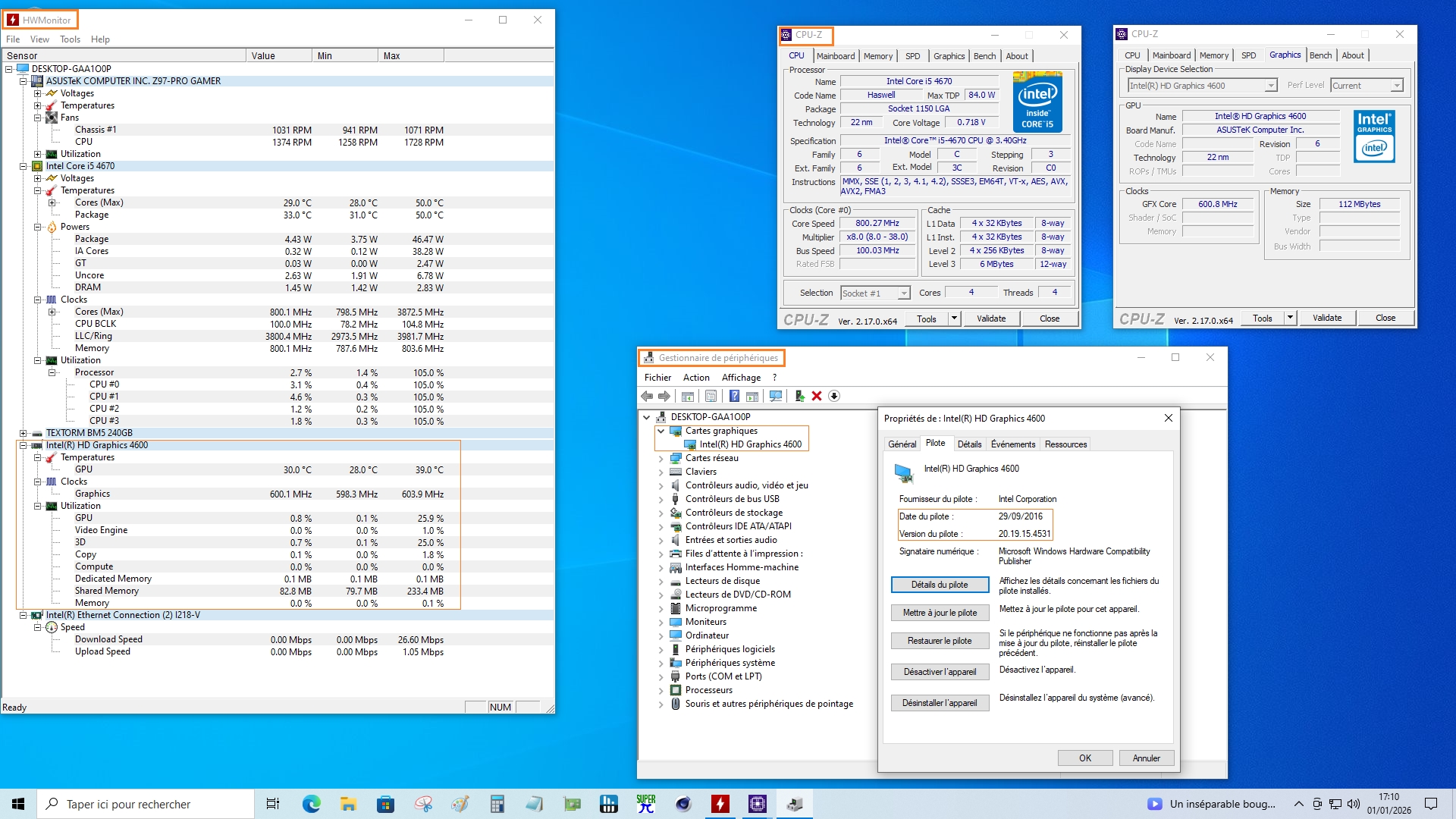Click the Mettre à jour le pilote button
1456x819 pixels.
click(940, 613)
